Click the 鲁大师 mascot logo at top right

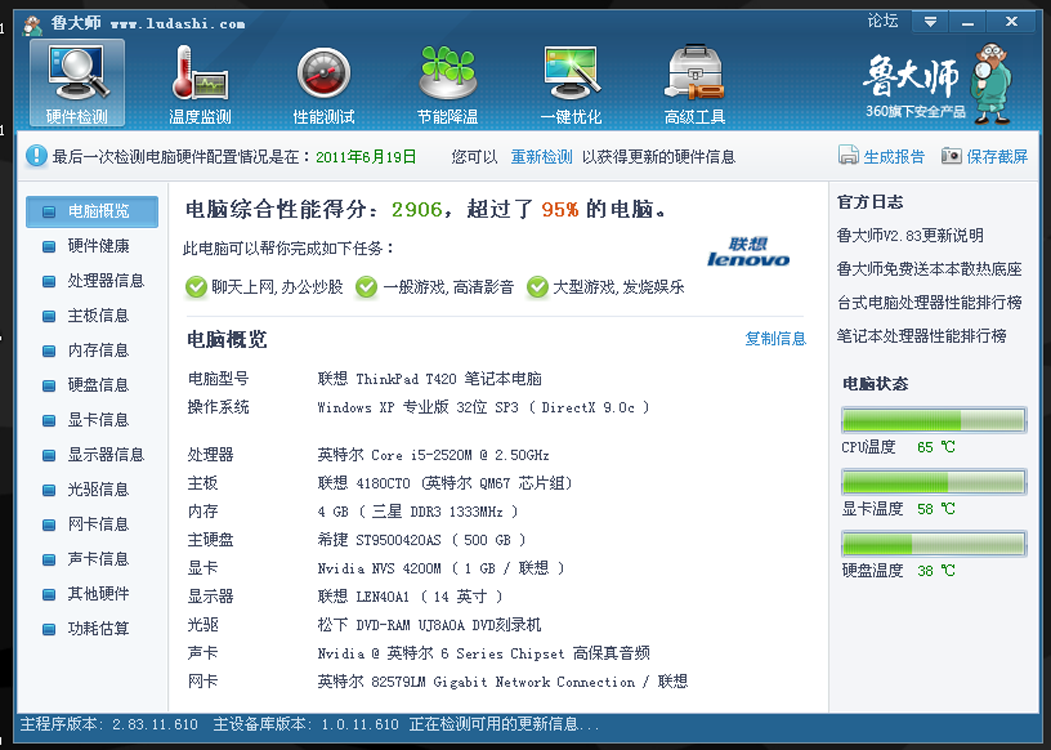[x=938, y=84]
